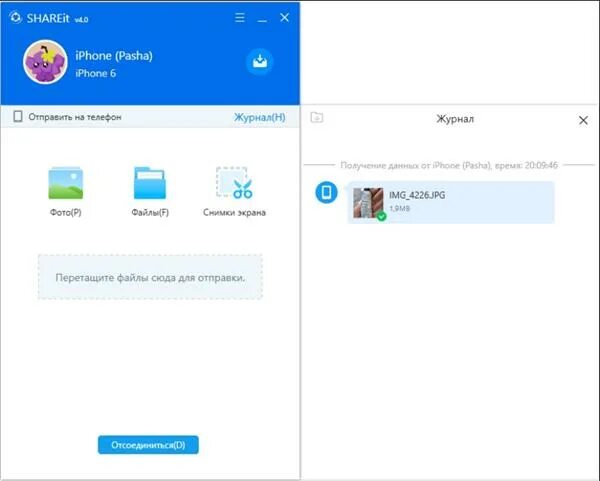The height and width of the screenshot is (481, 600).
Task: Click the SHAREit v4.0 title text
Action: pyautogui.click(x=57, y=18)
